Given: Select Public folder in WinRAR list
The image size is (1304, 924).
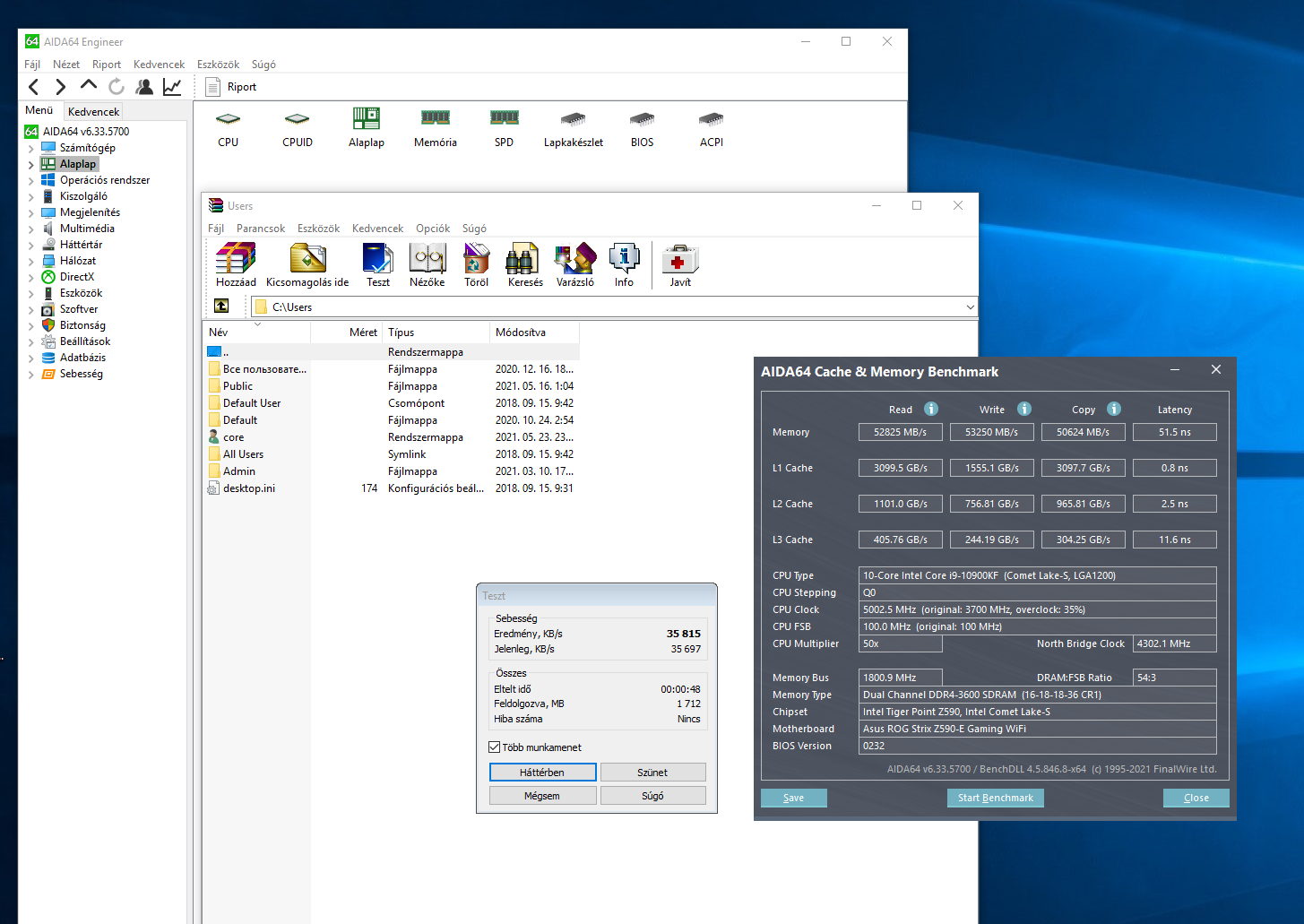Looking at the screenshot, I should (x=237, y=386).
